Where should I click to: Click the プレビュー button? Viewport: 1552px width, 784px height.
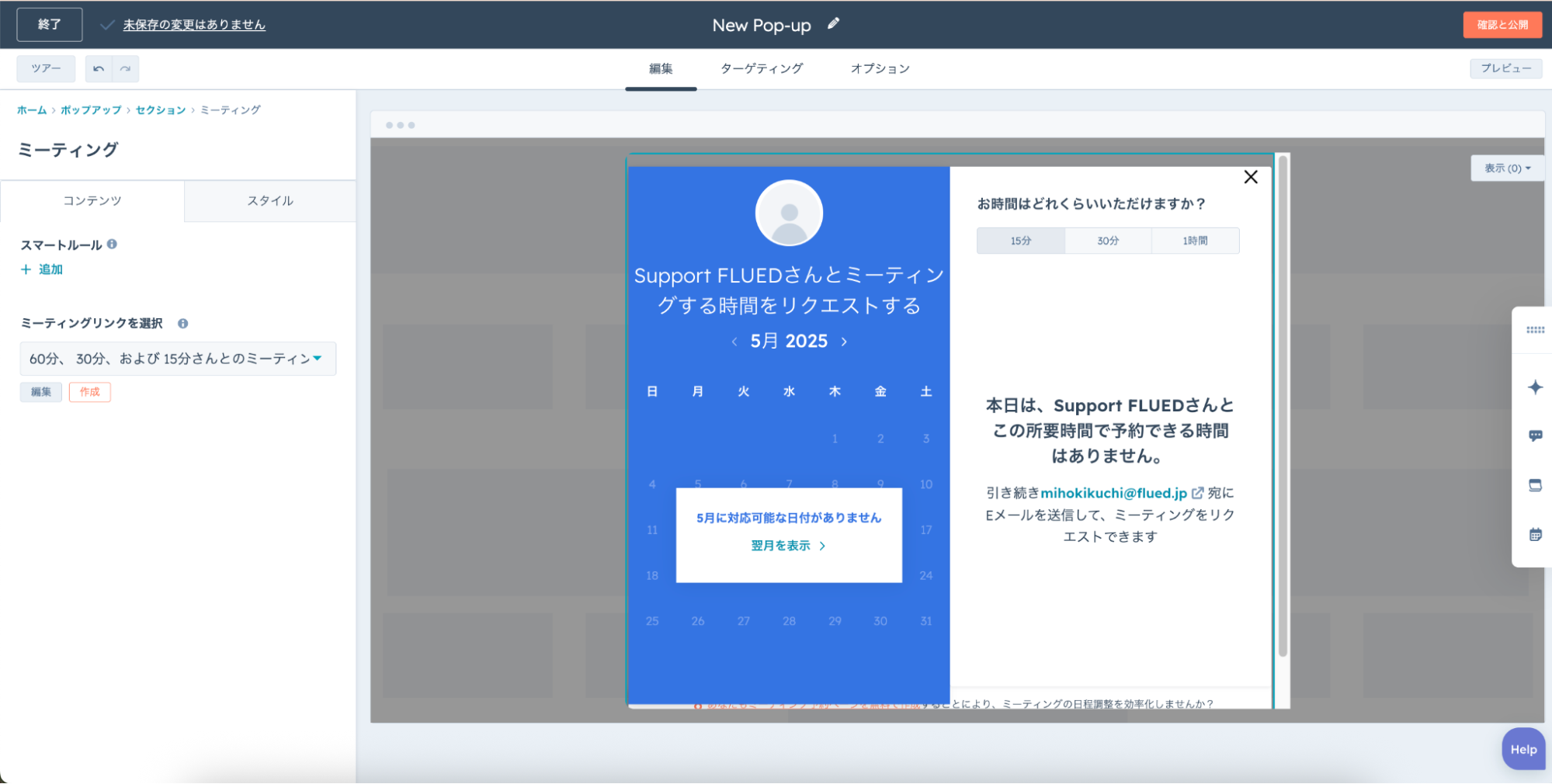[1505, 68]
